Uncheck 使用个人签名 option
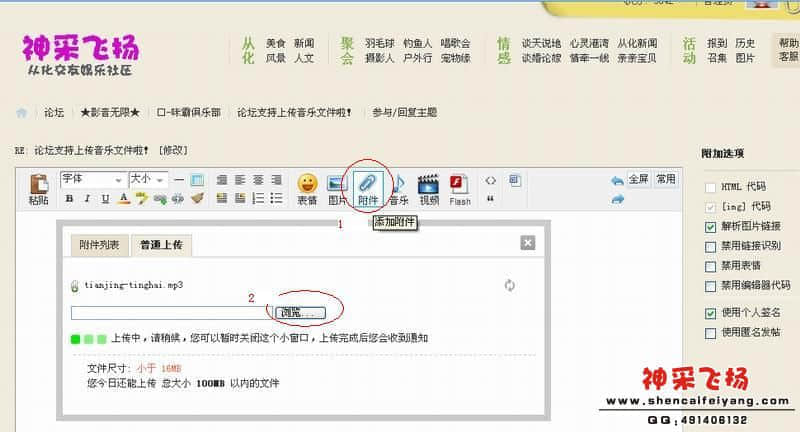This screenshot has width=800, height=432. point(710,313)
